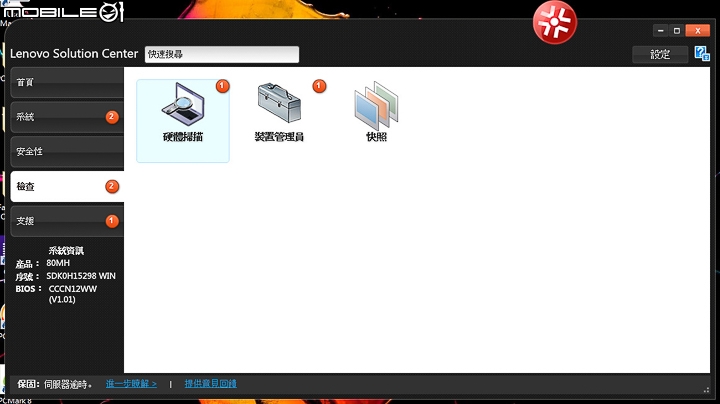
Task: Click the alert badge on 裝置管理員
Action: pos(319,86)
